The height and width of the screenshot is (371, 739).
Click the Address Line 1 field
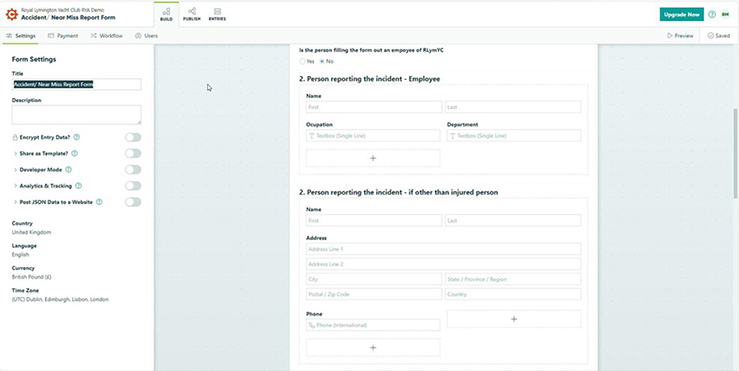coord(443,249)
